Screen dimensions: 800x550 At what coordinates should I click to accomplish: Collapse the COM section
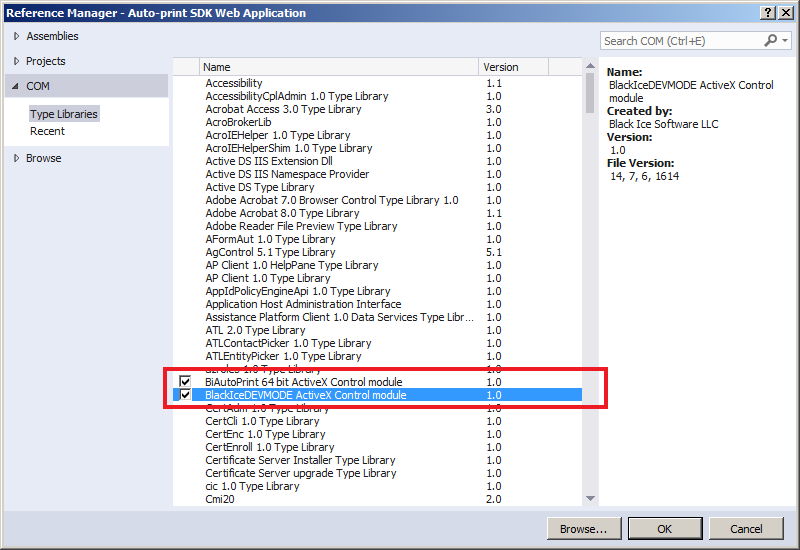click(17, 87)
